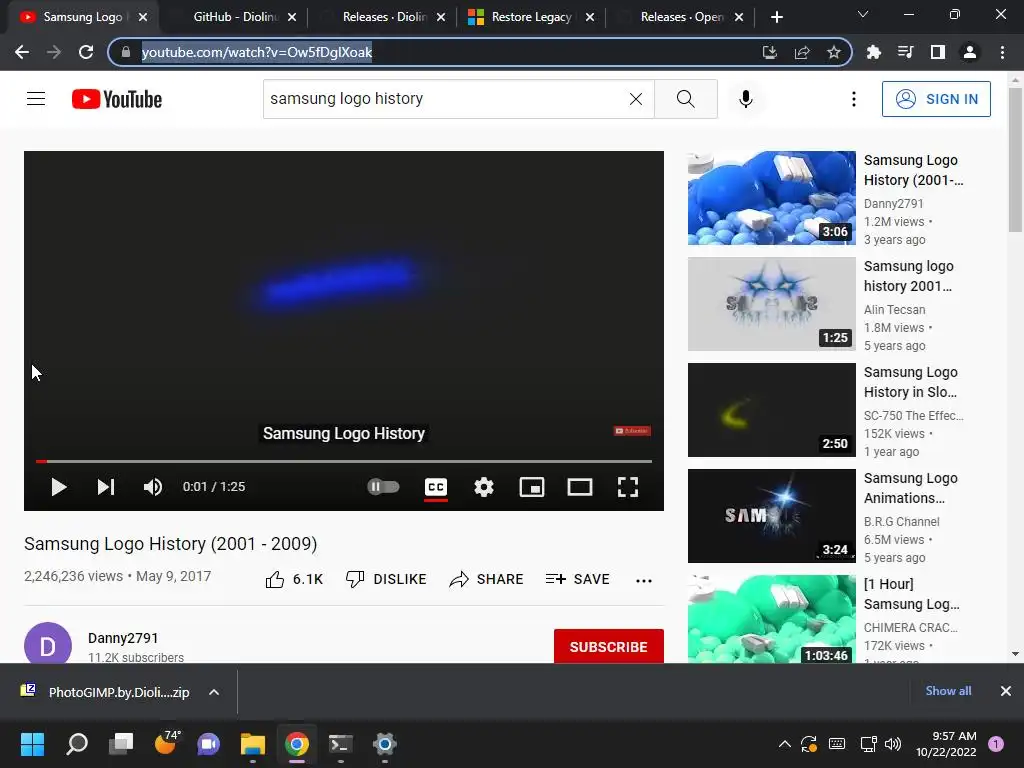This screenshot has width=1024, height=768.
Task: Switch to theater mode
Action: (580, 487)
